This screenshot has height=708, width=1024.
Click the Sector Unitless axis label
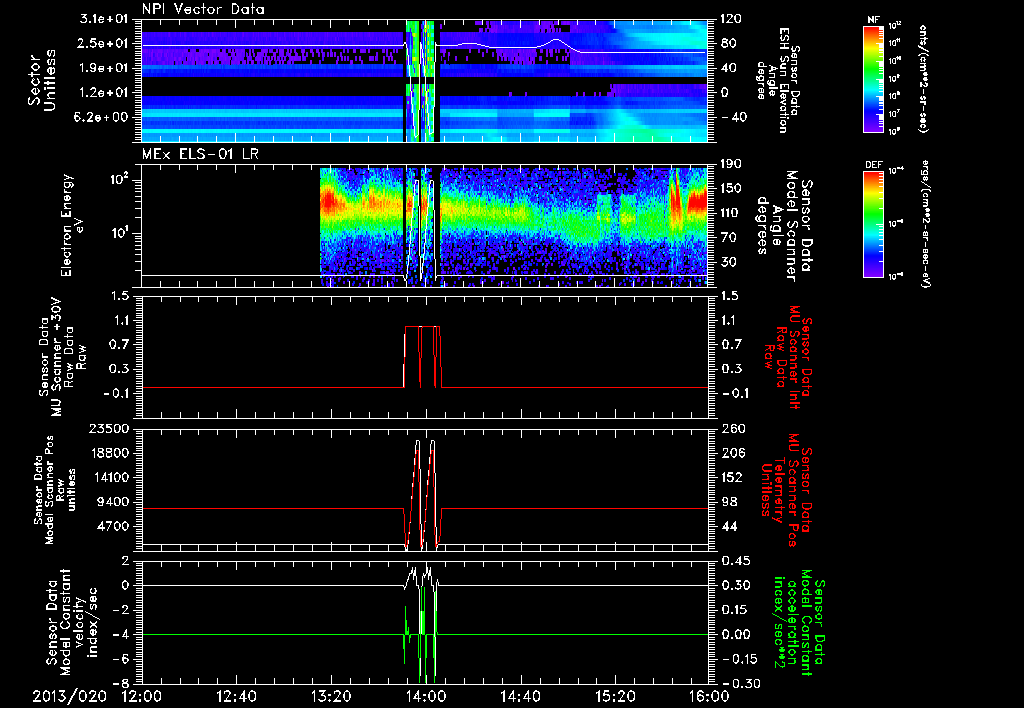tap(41, 79)
